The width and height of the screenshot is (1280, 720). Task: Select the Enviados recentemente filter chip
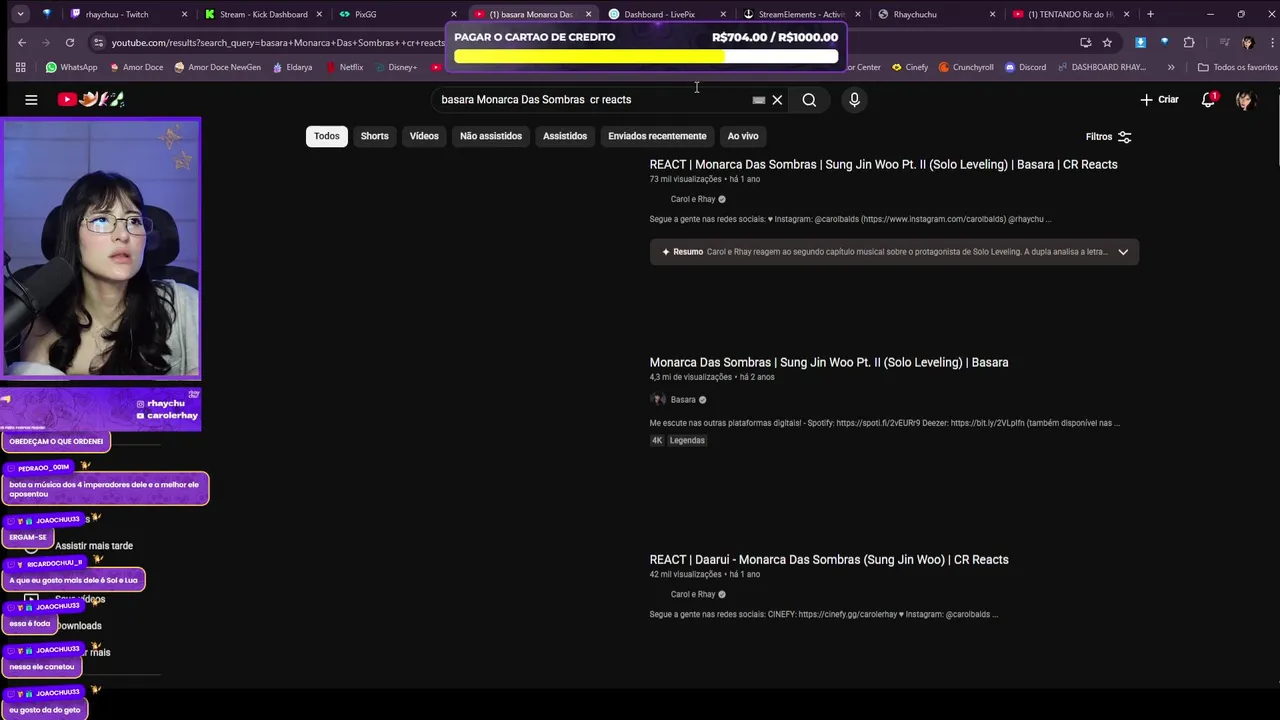[657, 136]
